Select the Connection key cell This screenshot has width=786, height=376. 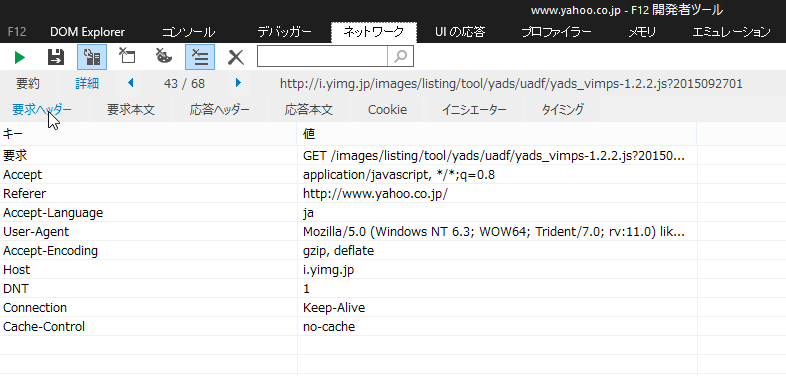click(148, 308)
